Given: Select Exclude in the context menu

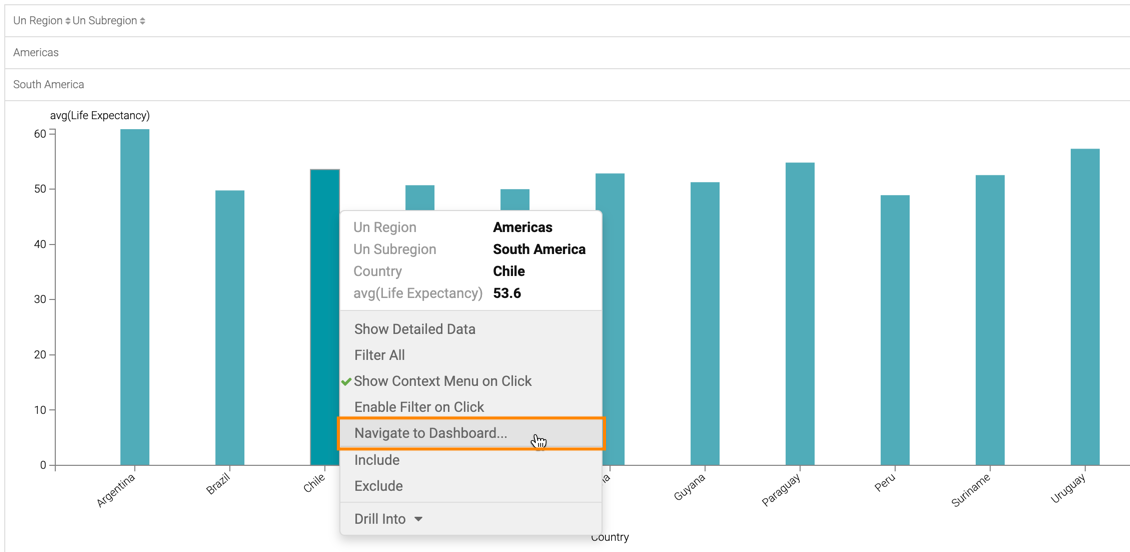Looking at the screenshot, I should (x=378, y=486).
